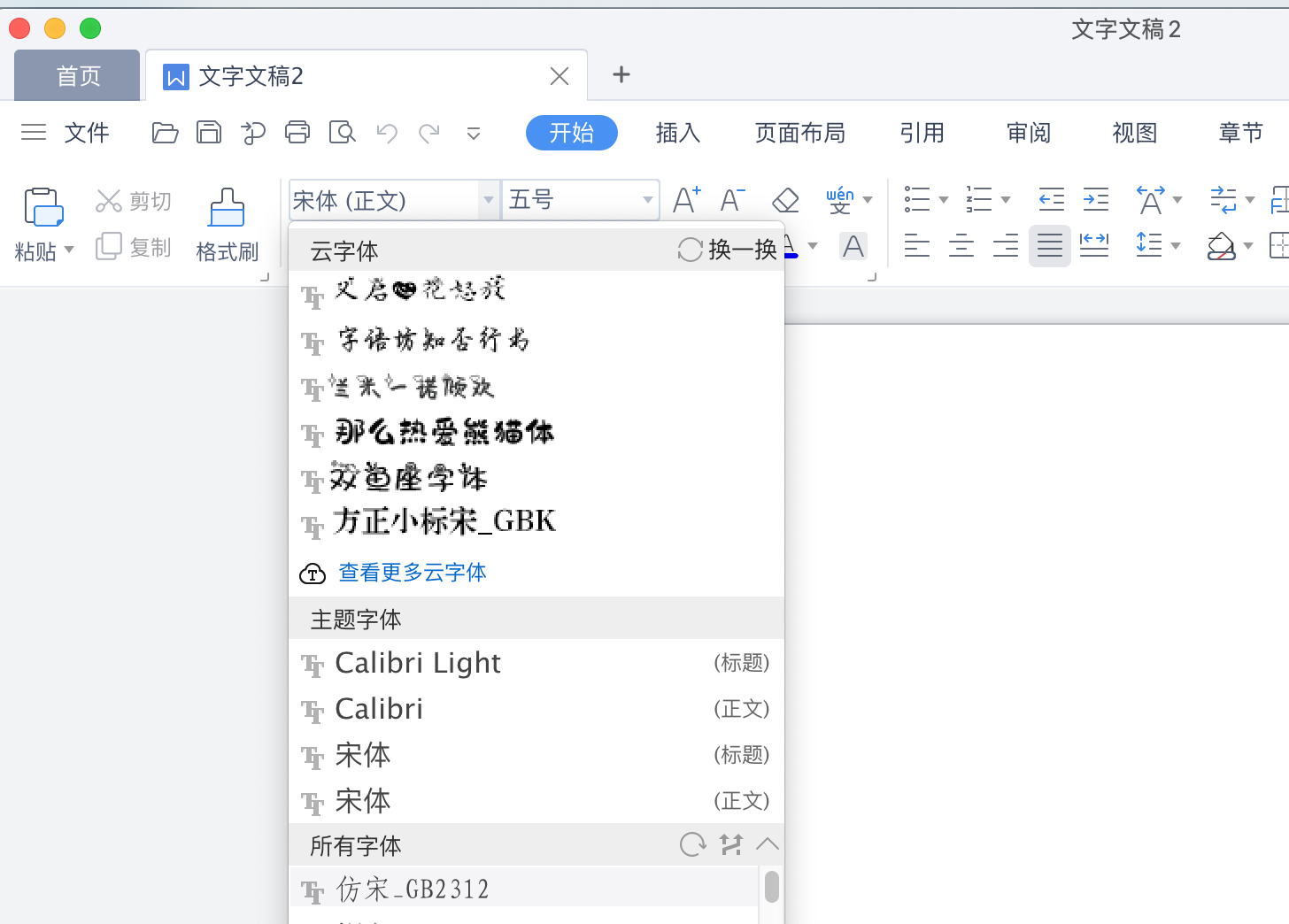Toggle distributed alignment in paragraph group
1289x924 pixels.
[1095, 245]
